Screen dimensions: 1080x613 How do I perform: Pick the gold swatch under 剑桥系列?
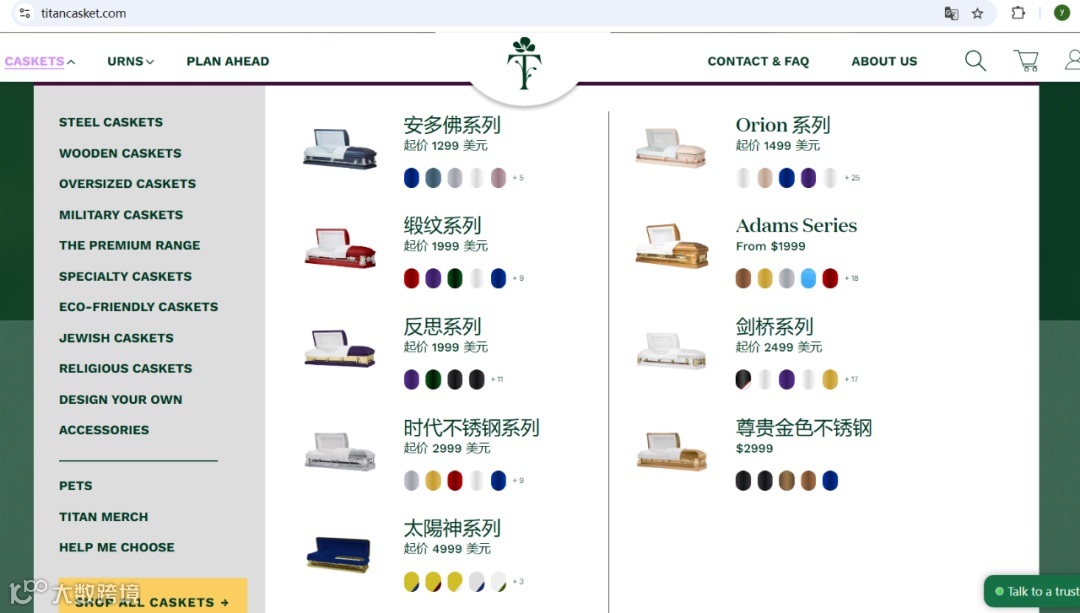830,380
